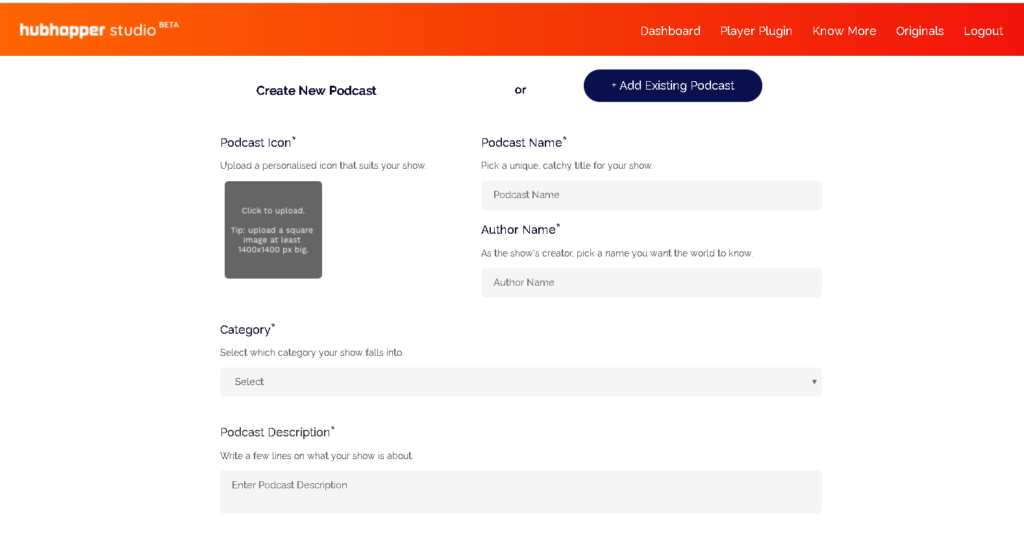
Task: Open the Originals link
Action: pyautogui.click(x=920, y=31)
